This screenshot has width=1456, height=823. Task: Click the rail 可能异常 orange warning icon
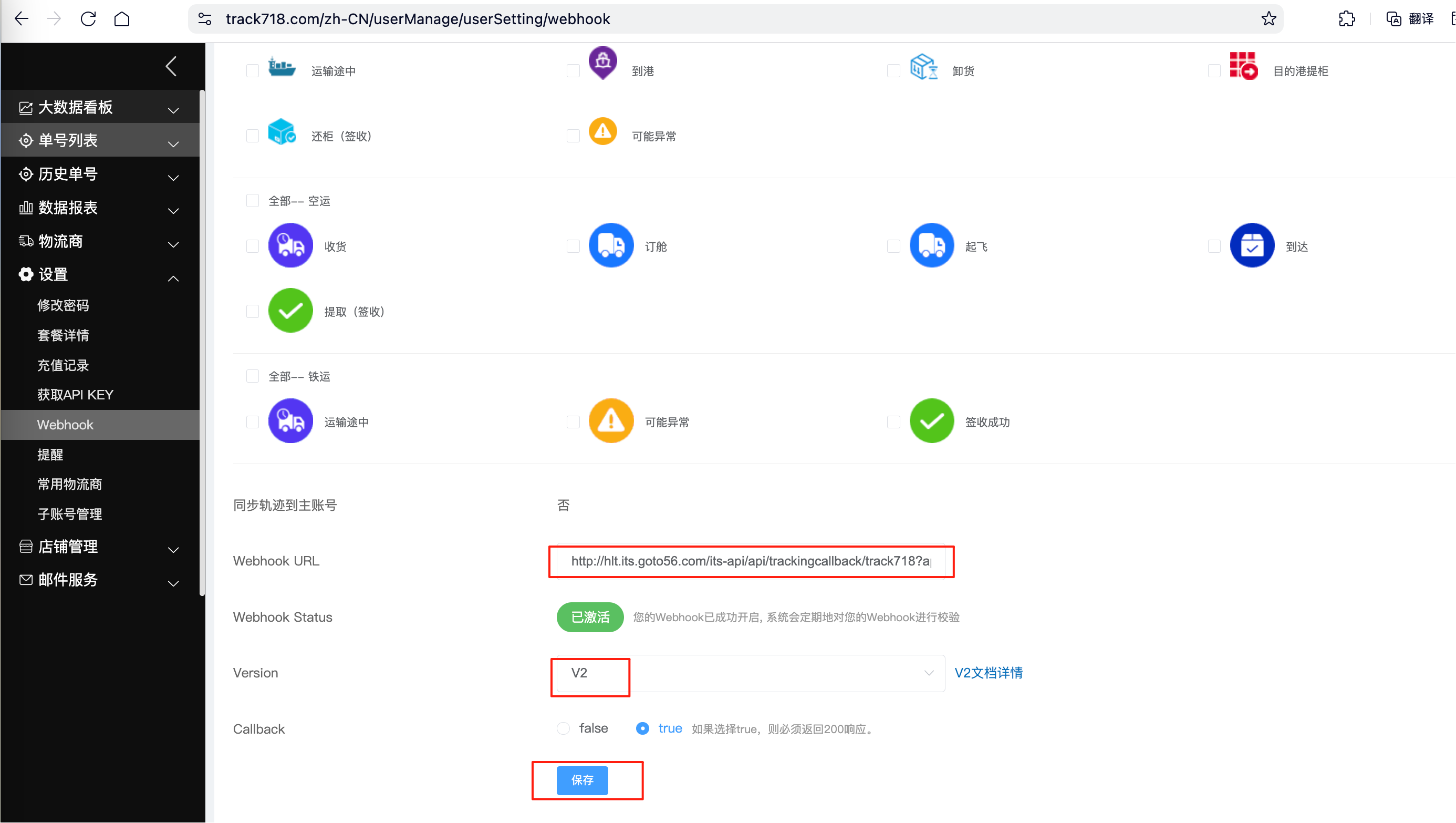coord(611,421)
